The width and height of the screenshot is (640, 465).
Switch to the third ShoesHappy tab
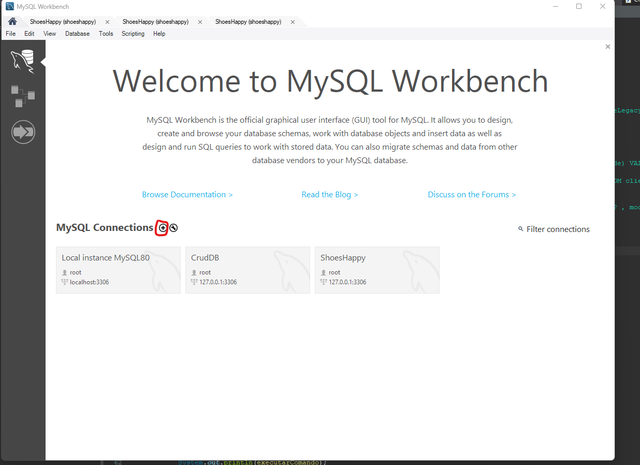coord(248,22)
